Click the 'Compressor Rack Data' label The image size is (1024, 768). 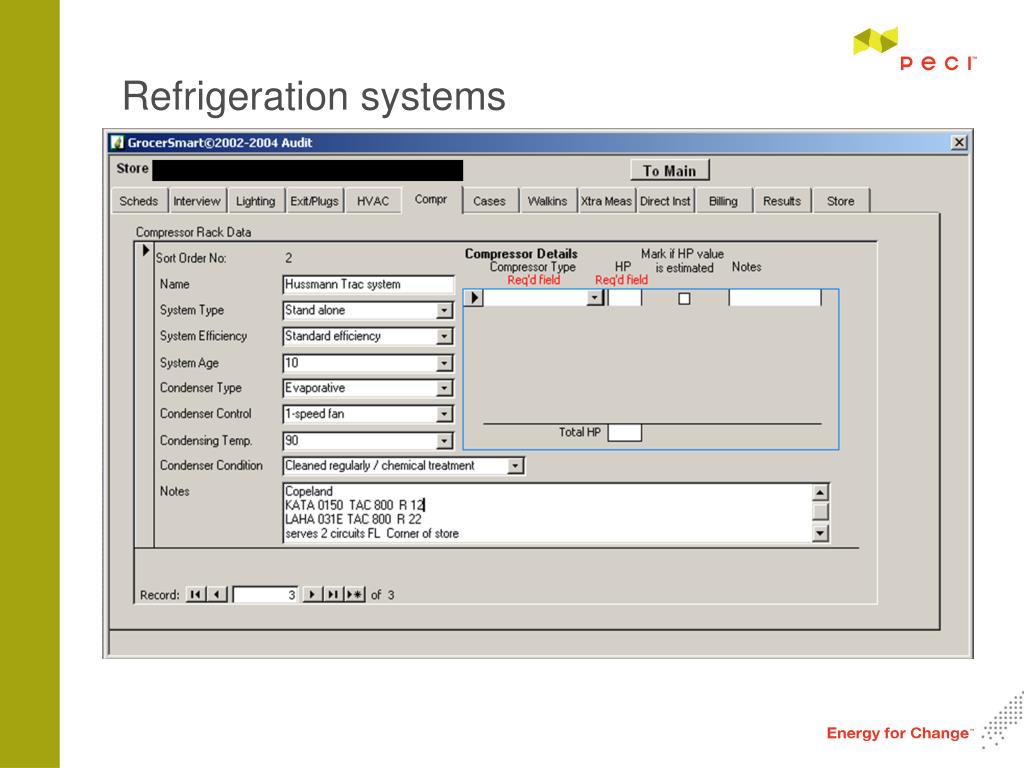click(x=193, y=232)
